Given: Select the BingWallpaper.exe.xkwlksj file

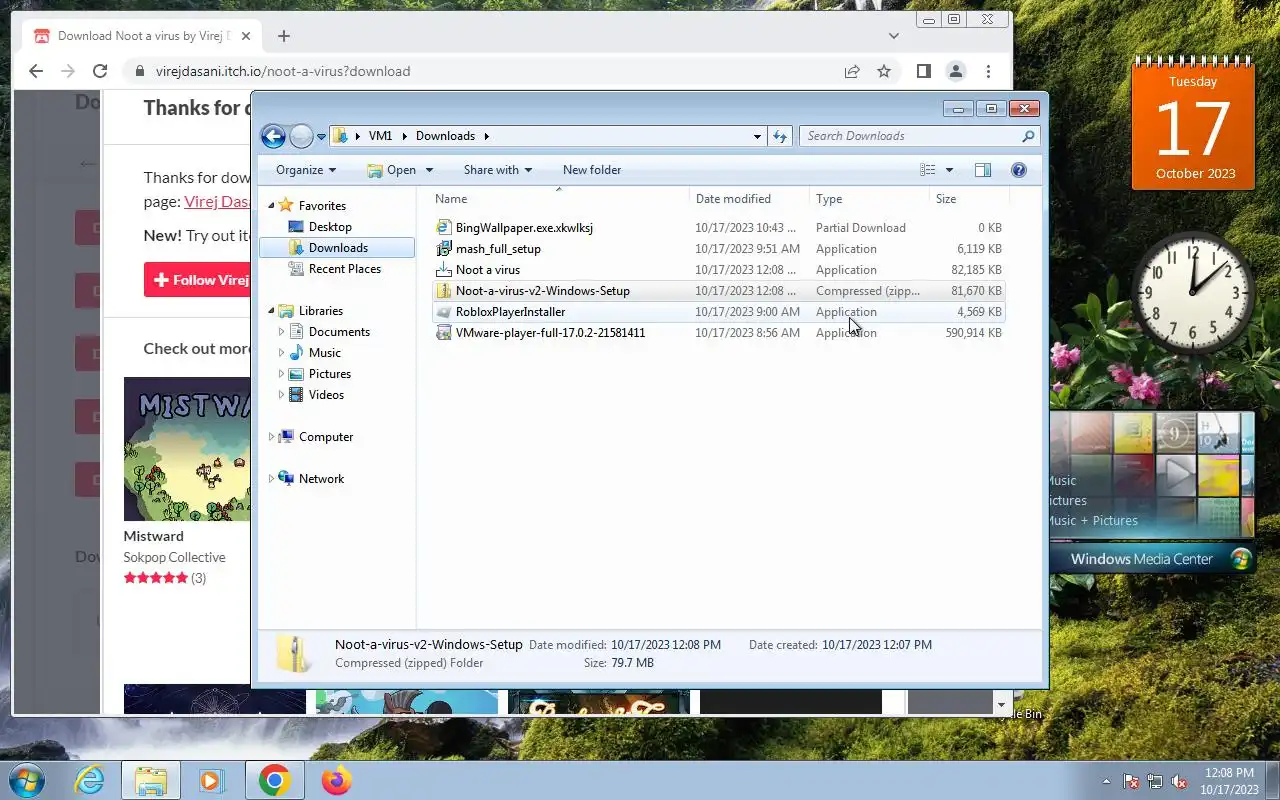Looking at the screenshot, I should [x=524, y=228].
